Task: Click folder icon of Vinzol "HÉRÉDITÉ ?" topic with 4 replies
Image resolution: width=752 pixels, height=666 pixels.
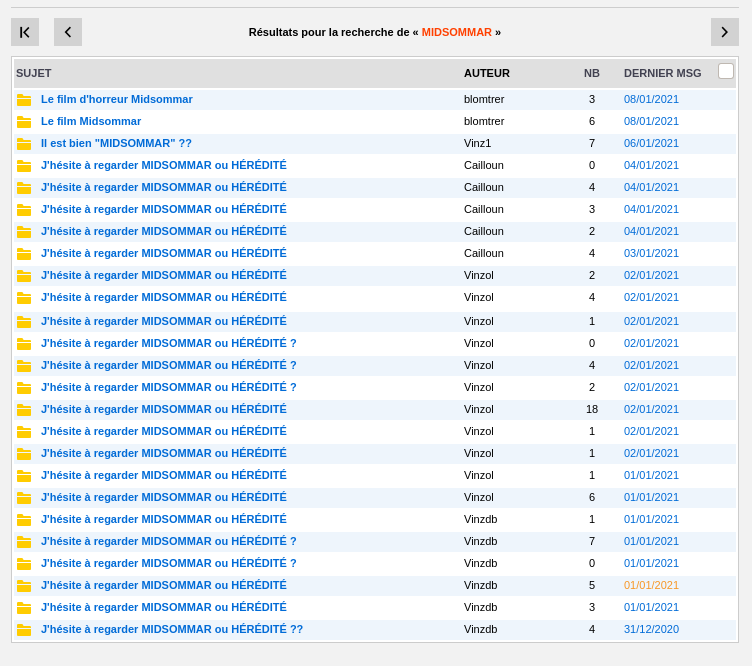Action: [24, 366]
